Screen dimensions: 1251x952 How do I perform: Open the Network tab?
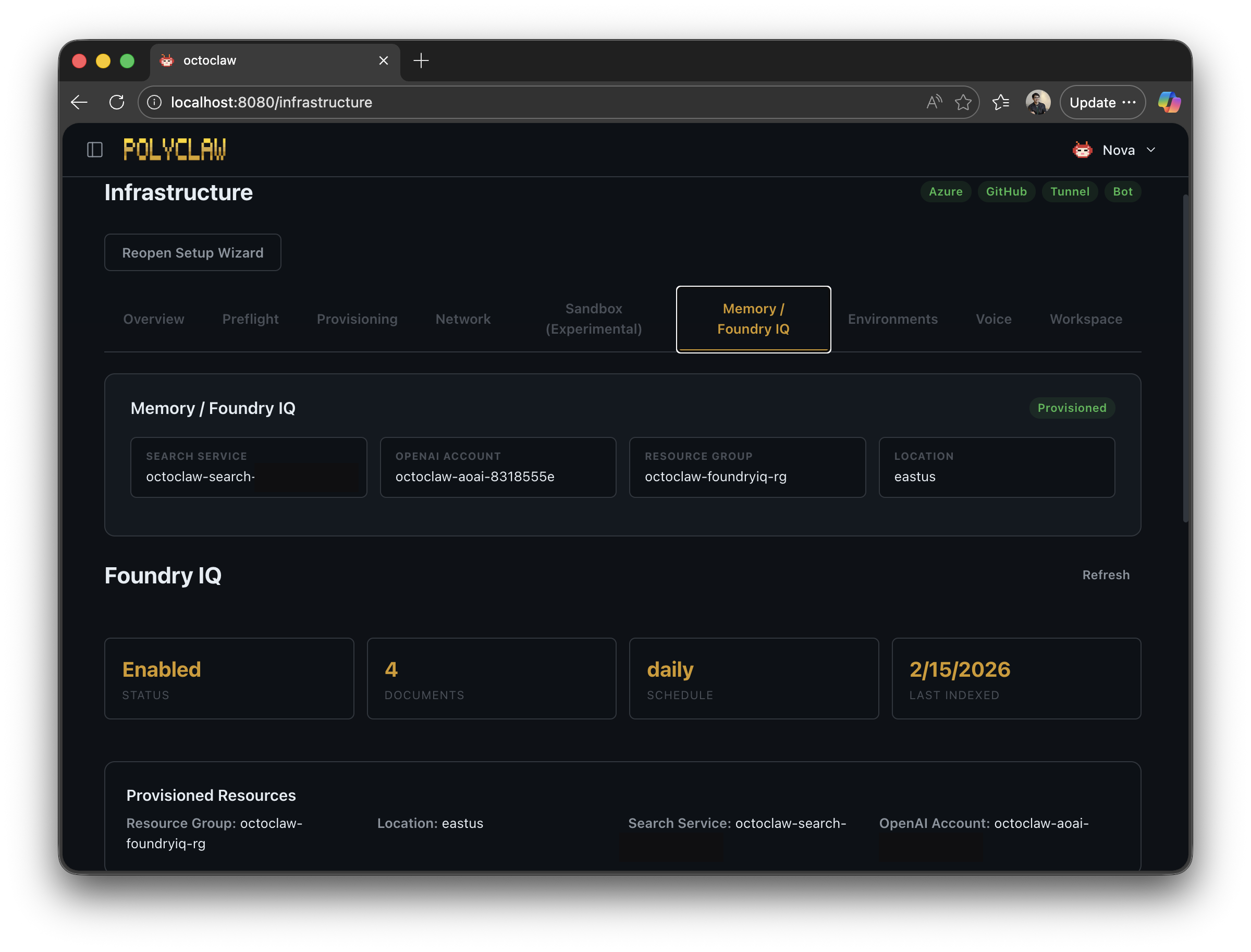click(x=463, y=319)
